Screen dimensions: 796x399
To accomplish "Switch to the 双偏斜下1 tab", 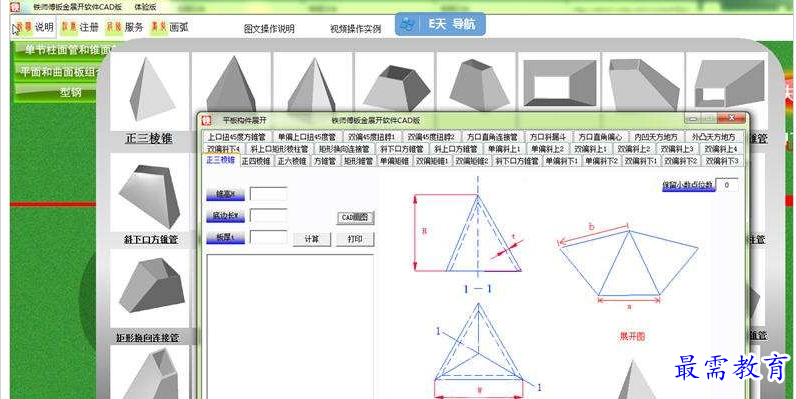I will pos(641,161).
